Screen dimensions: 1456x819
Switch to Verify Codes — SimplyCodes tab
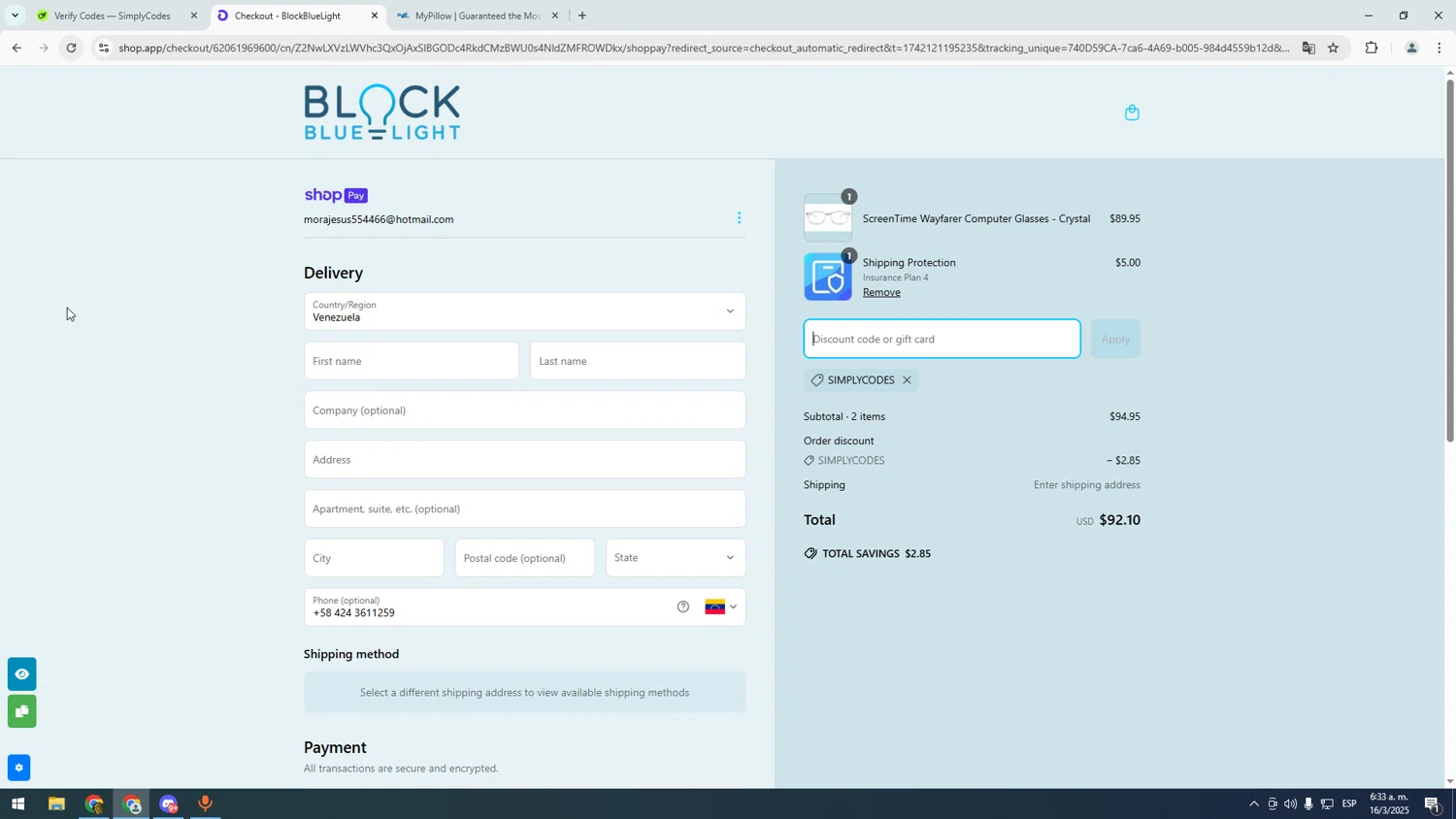coord(112,16)
